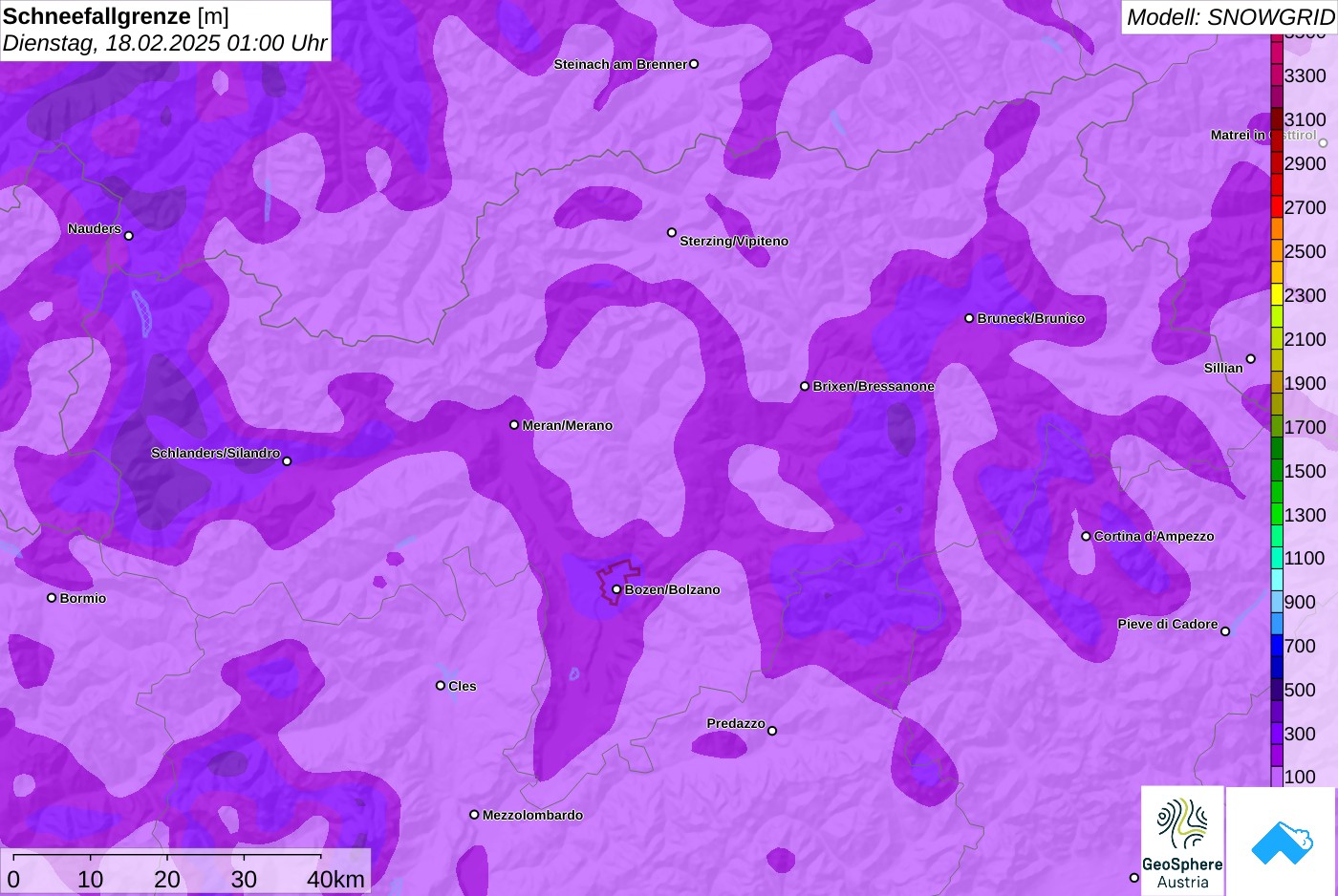The width and height of the screenshot is (1338, 896).
Task: Click the 2700 legend value
Action: pos(1305,207)
